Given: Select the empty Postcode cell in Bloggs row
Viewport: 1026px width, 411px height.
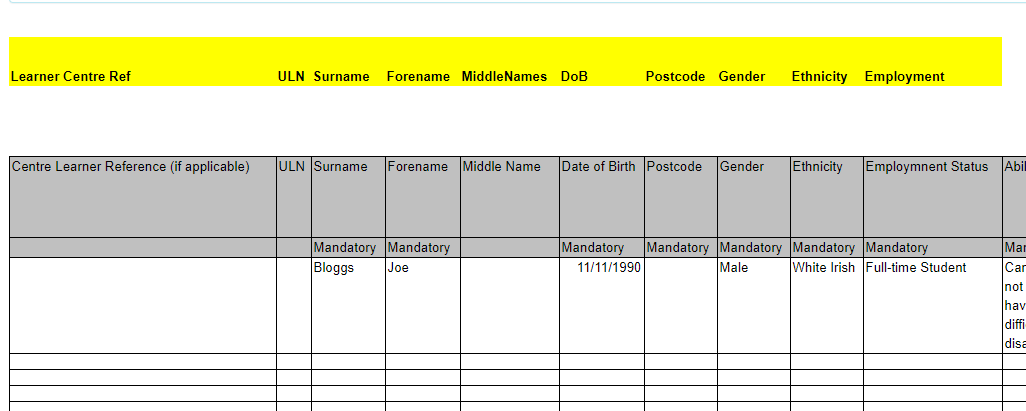Looking at the screenshot, I should pos(680,305).
